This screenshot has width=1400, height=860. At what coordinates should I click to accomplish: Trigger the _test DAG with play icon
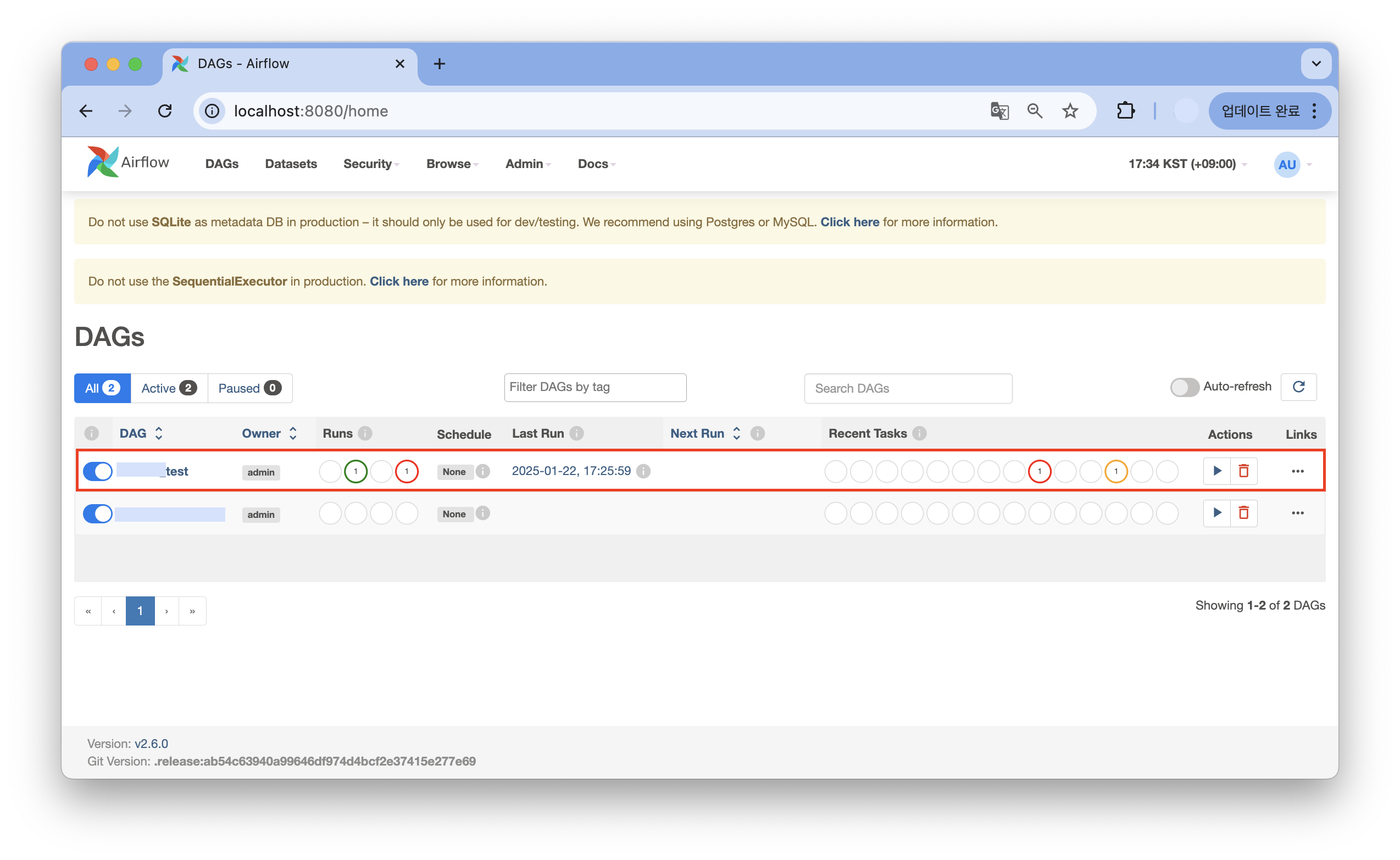click(x=1216, y=471)
